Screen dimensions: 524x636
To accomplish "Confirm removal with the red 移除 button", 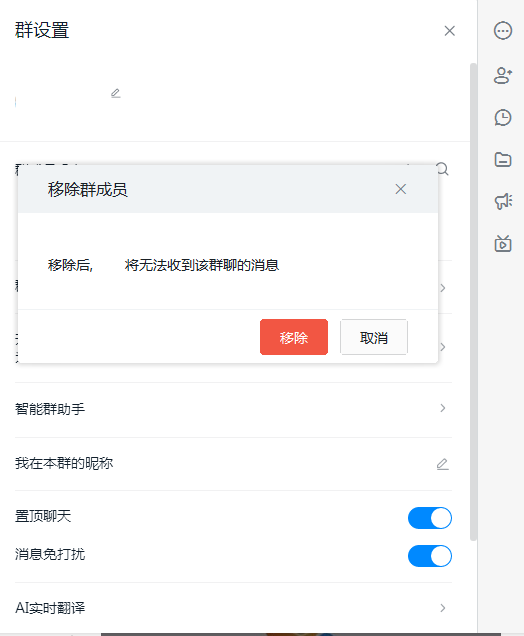I will click(x=294, y=337).
